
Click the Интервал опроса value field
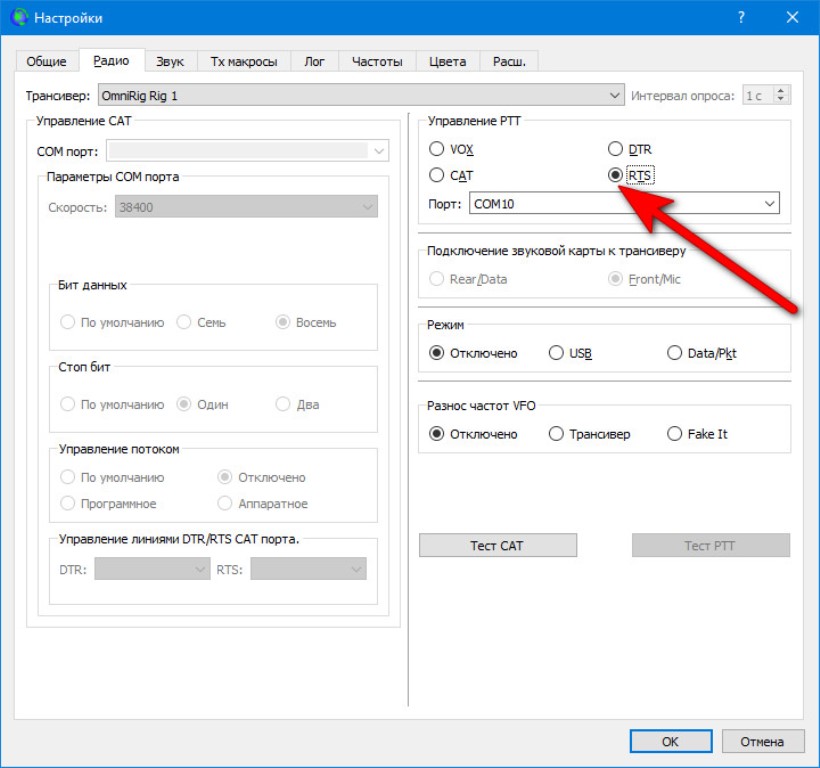click(758, 95)
